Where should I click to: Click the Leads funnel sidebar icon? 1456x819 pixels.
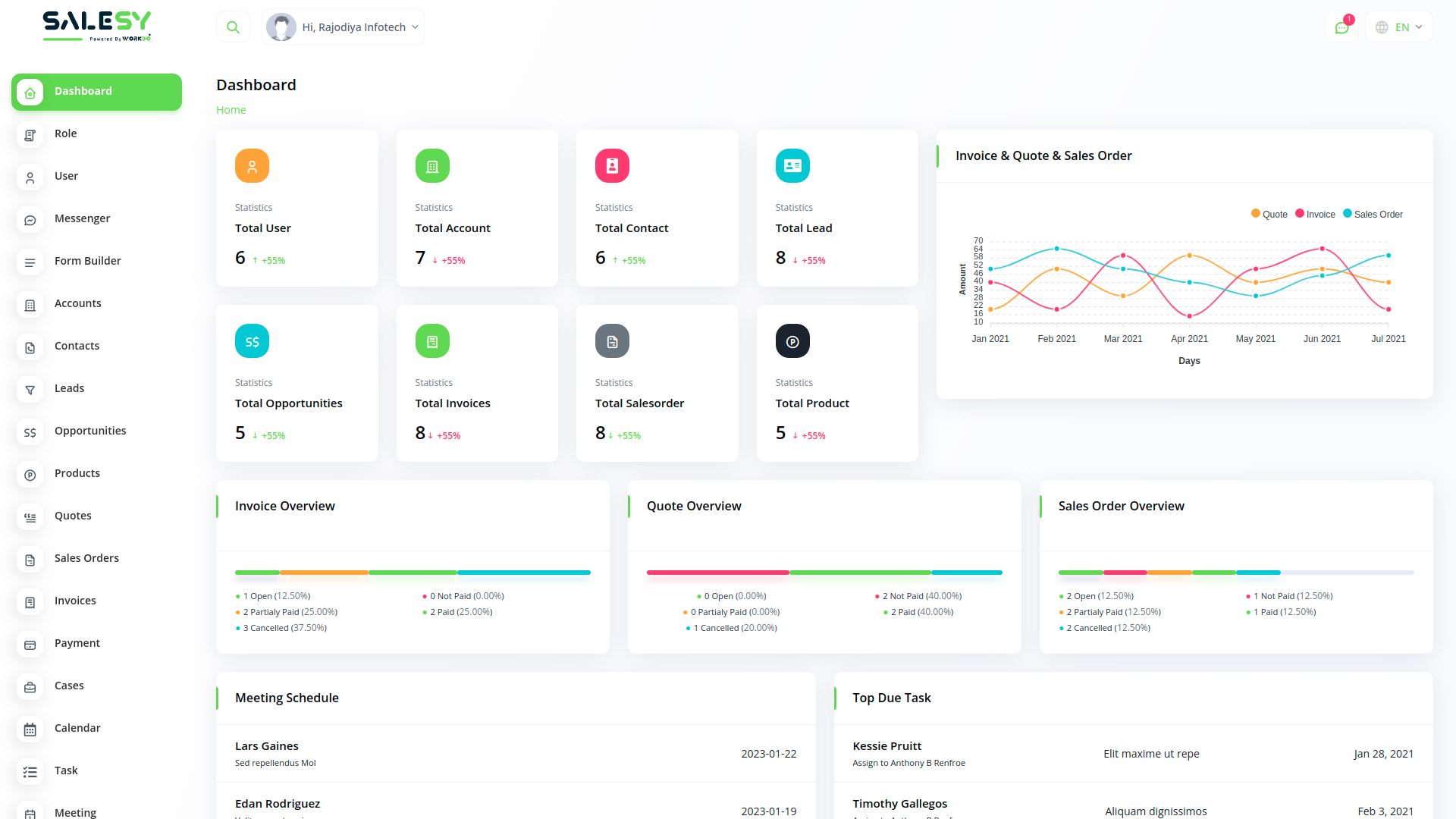pos(30,390)
